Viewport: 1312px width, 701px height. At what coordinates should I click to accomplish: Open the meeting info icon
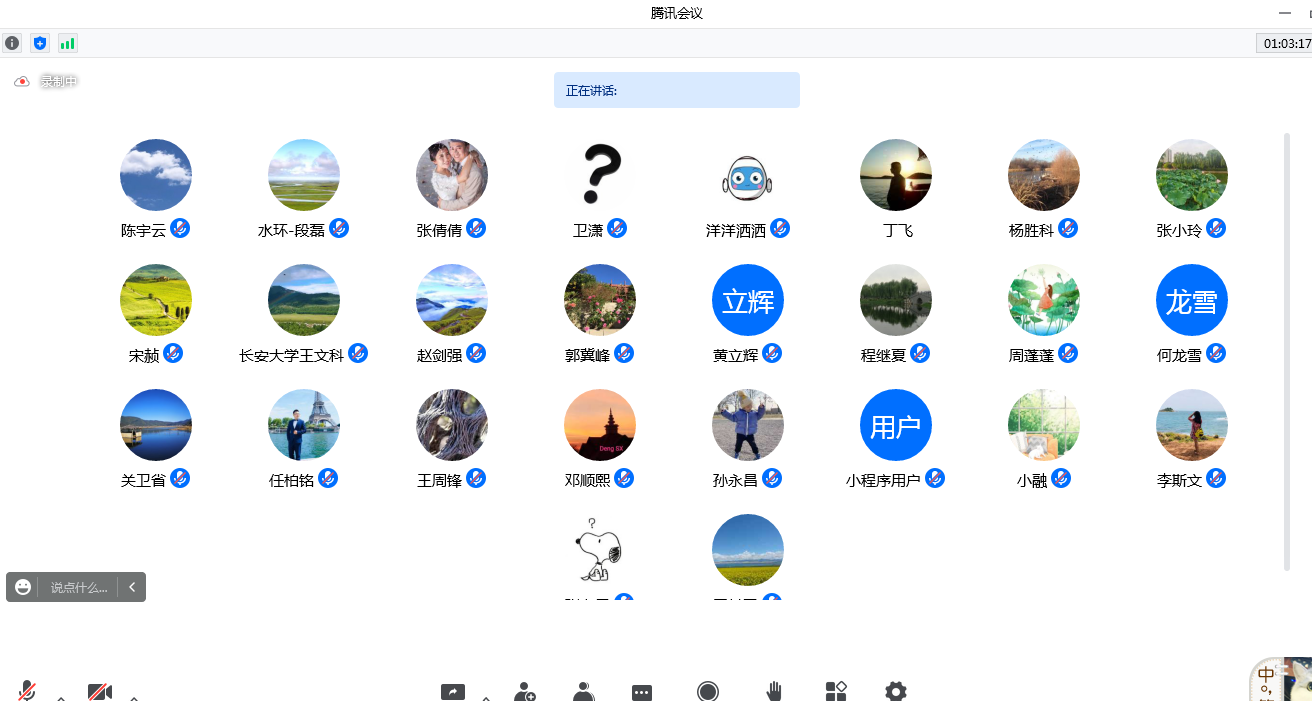12,43
